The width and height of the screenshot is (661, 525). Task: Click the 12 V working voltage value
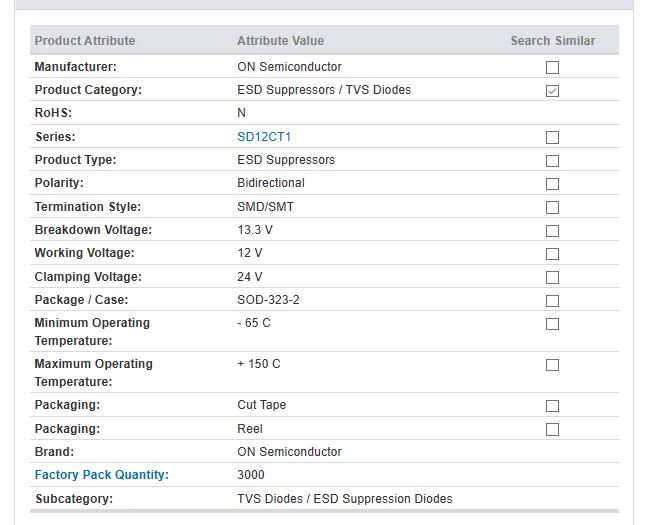(250, 253)
